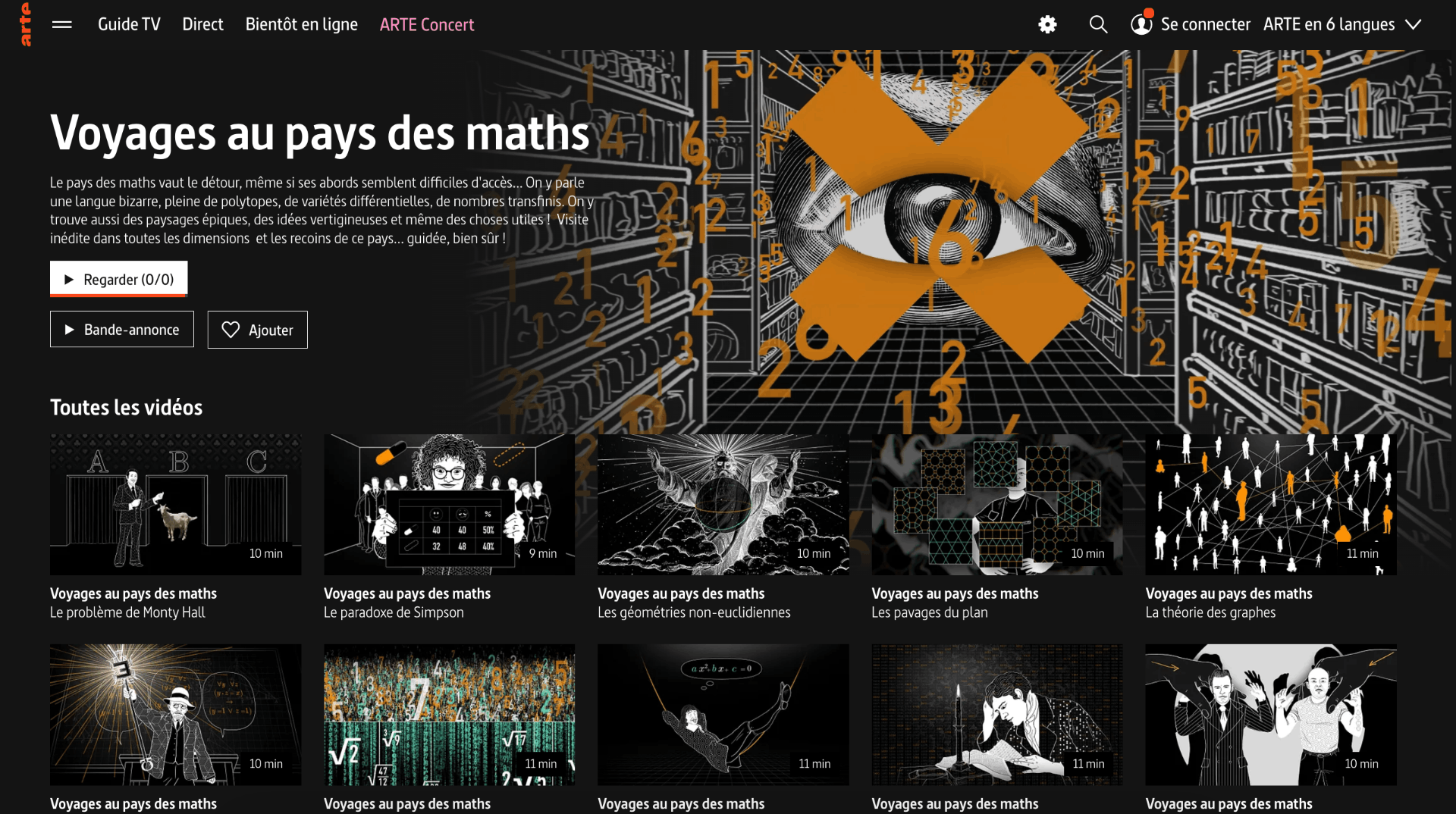Open Les géométries non-euclidiennes thumbnail
Image resolution: width=1456 pixels, height=814 pixels.
tap(723, 504)
